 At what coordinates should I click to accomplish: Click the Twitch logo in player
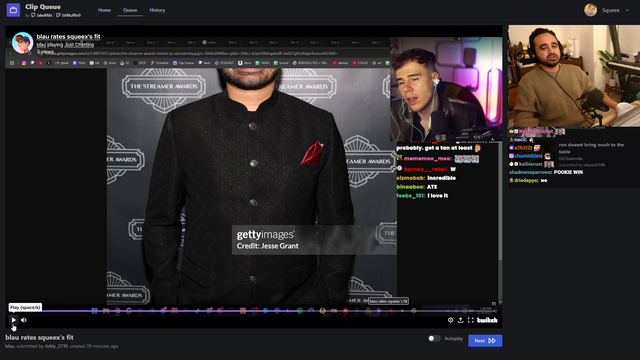coord(487,320)
